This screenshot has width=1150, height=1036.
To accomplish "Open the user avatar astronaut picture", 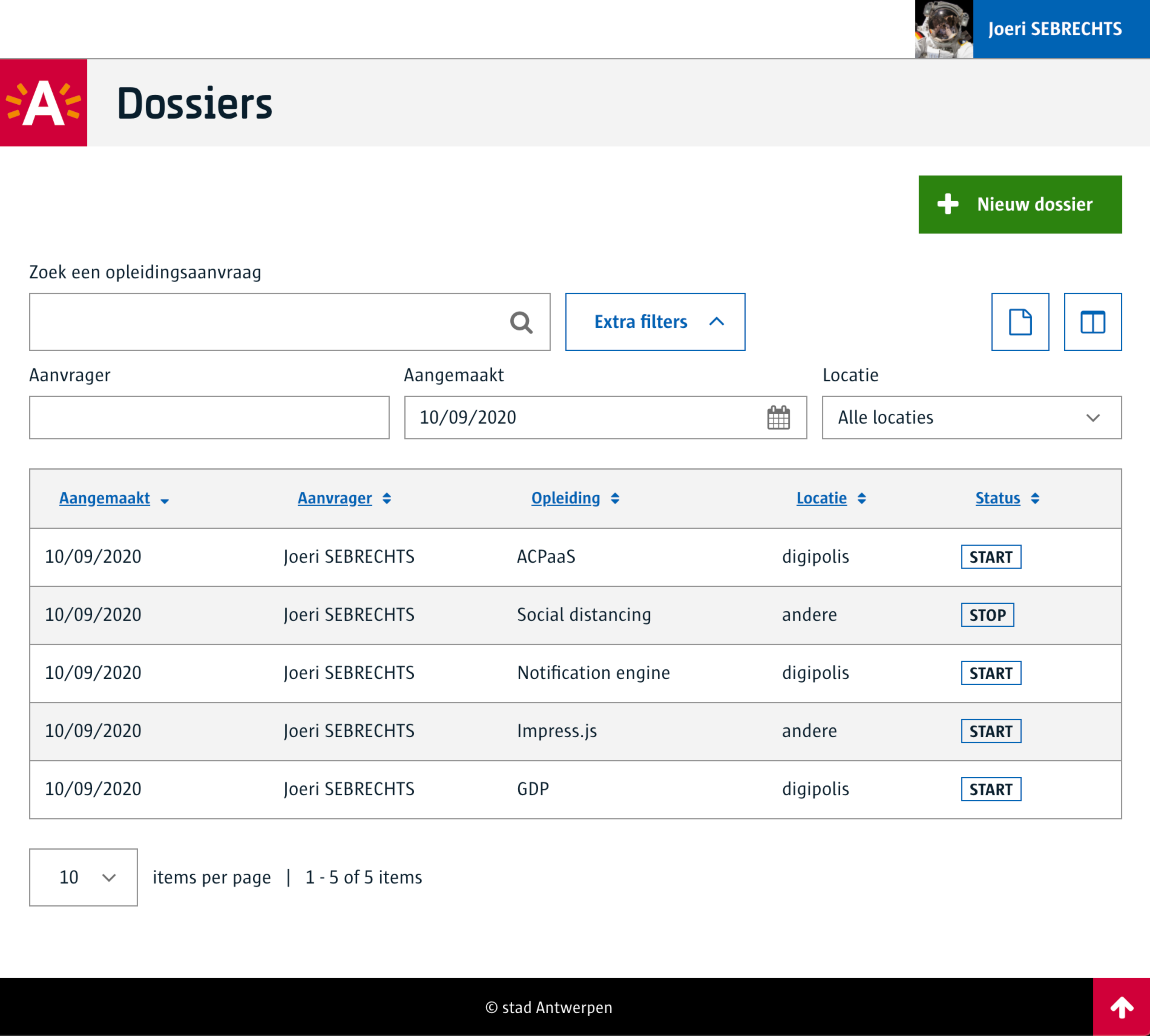I will 944,29.
